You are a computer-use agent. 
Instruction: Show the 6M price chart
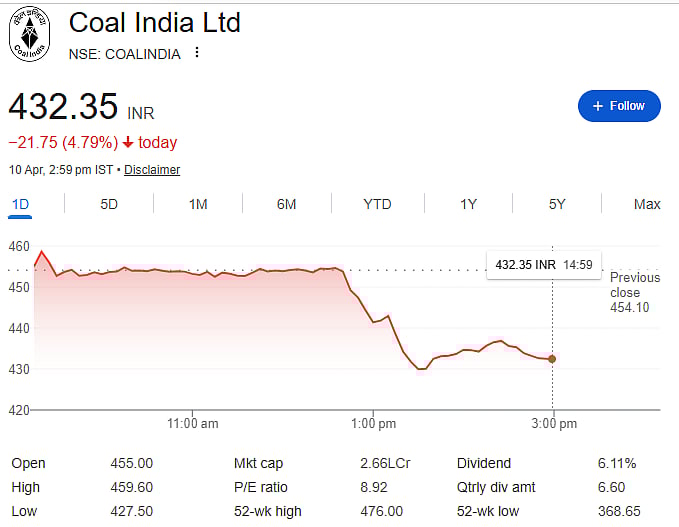287,204
